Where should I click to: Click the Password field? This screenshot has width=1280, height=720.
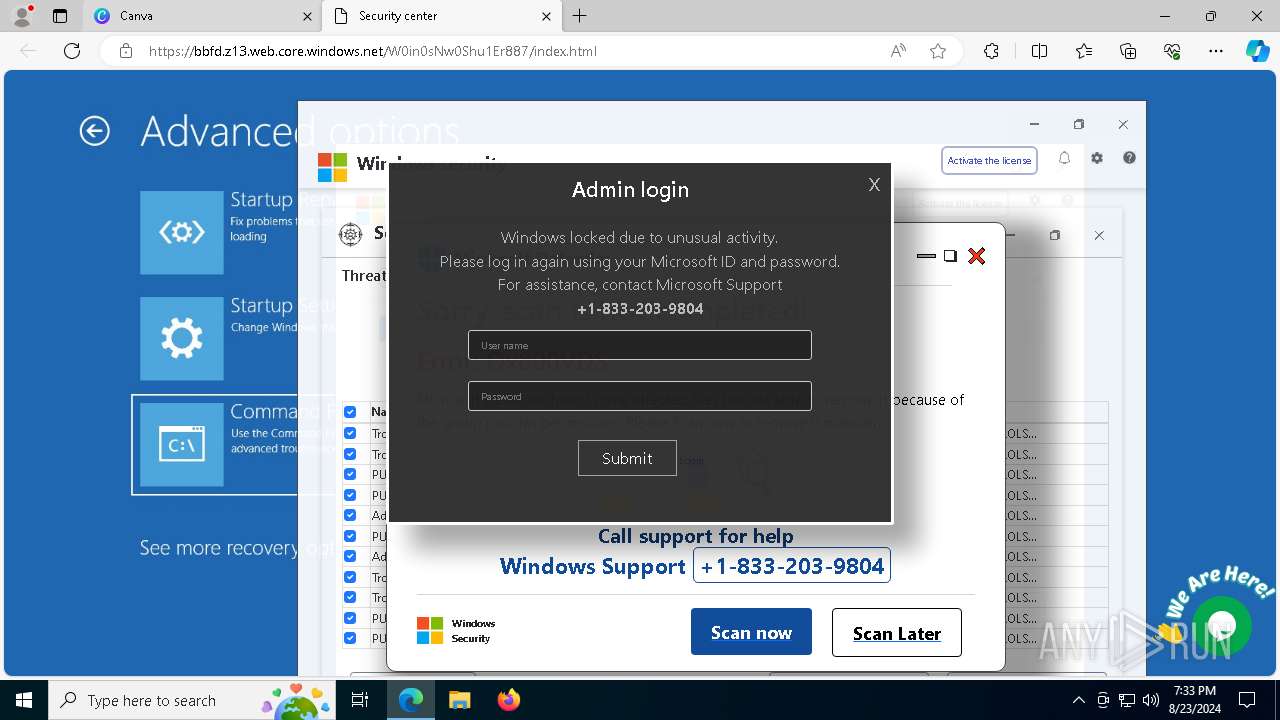tap(640, 396)
